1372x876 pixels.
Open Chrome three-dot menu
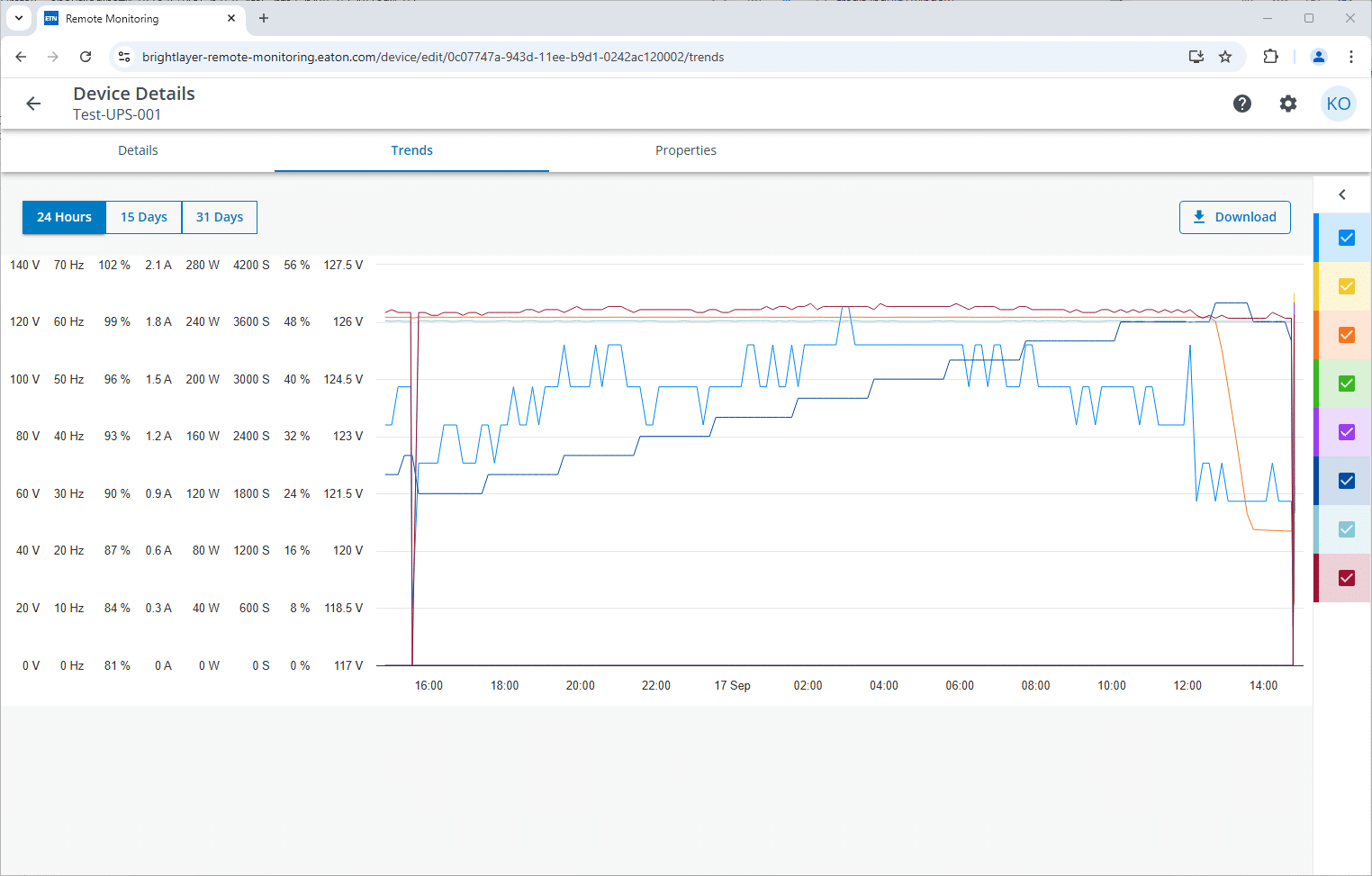click(x=1351, y=57)
